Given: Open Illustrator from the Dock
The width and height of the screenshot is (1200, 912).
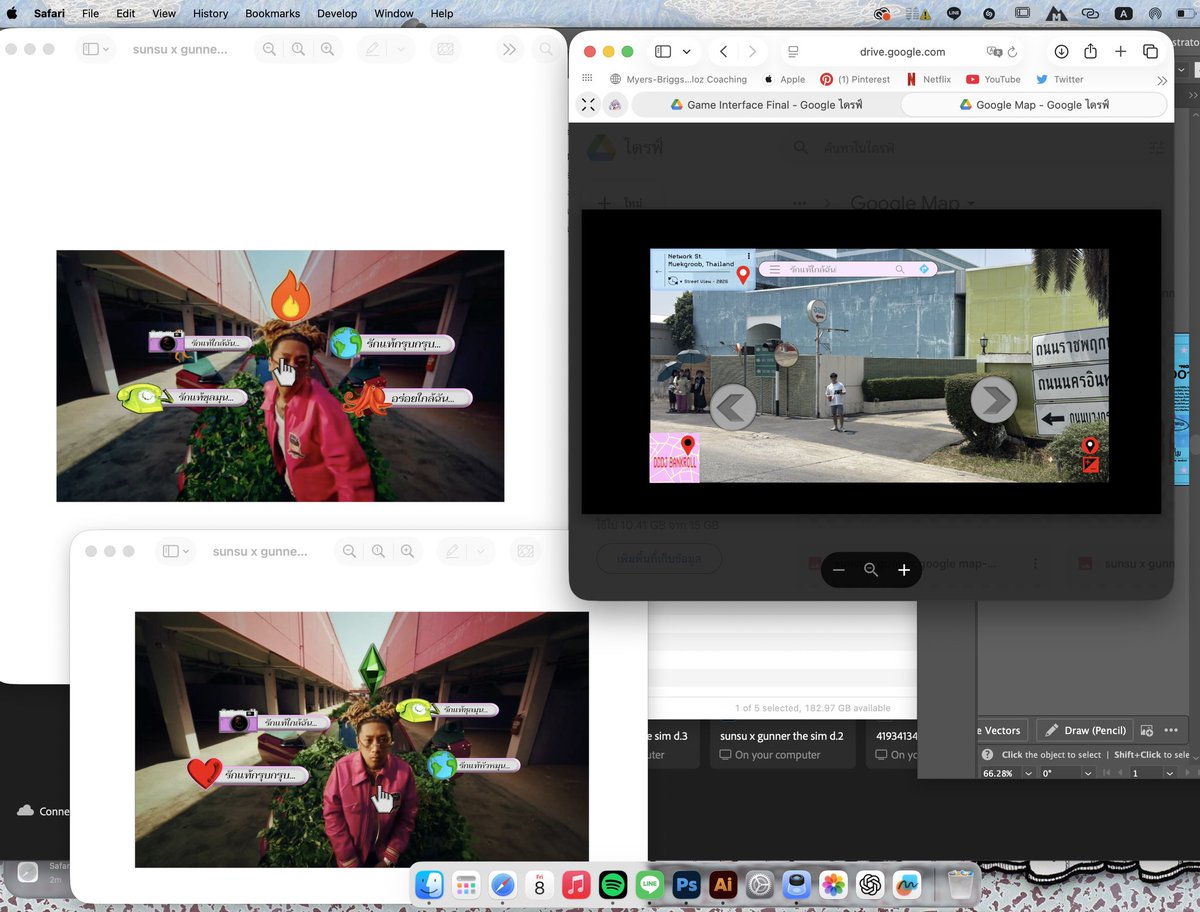Looking at the screenshot, I should click(x=723, y=884).
